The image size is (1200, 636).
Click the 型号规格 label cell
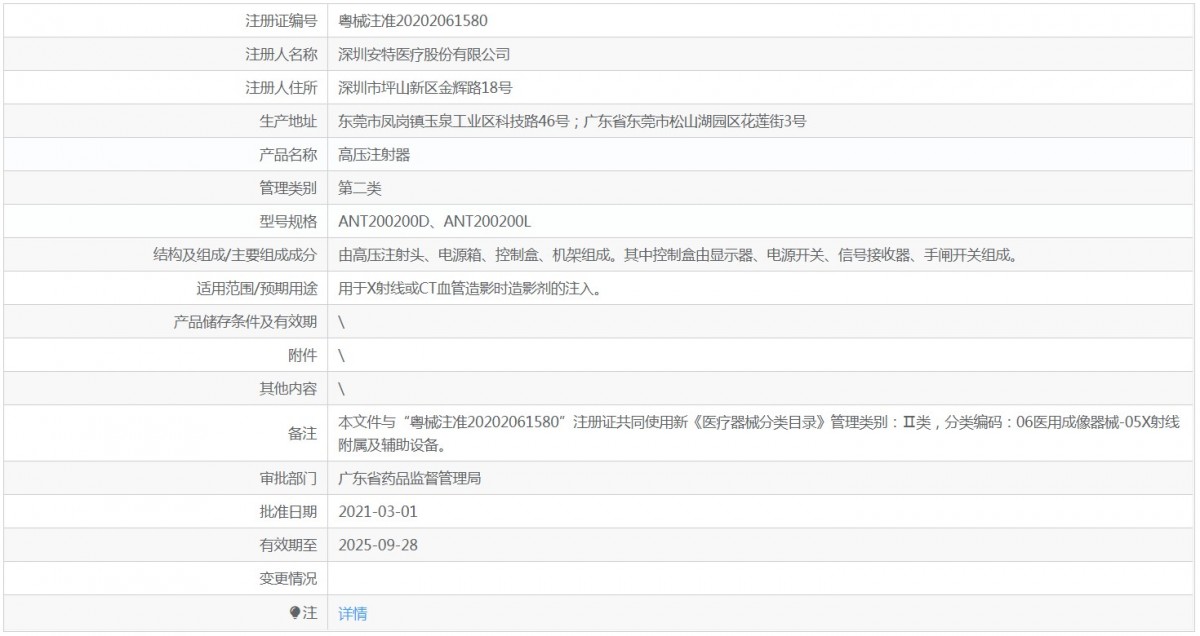pyautogui.click(x=164, y=221)
